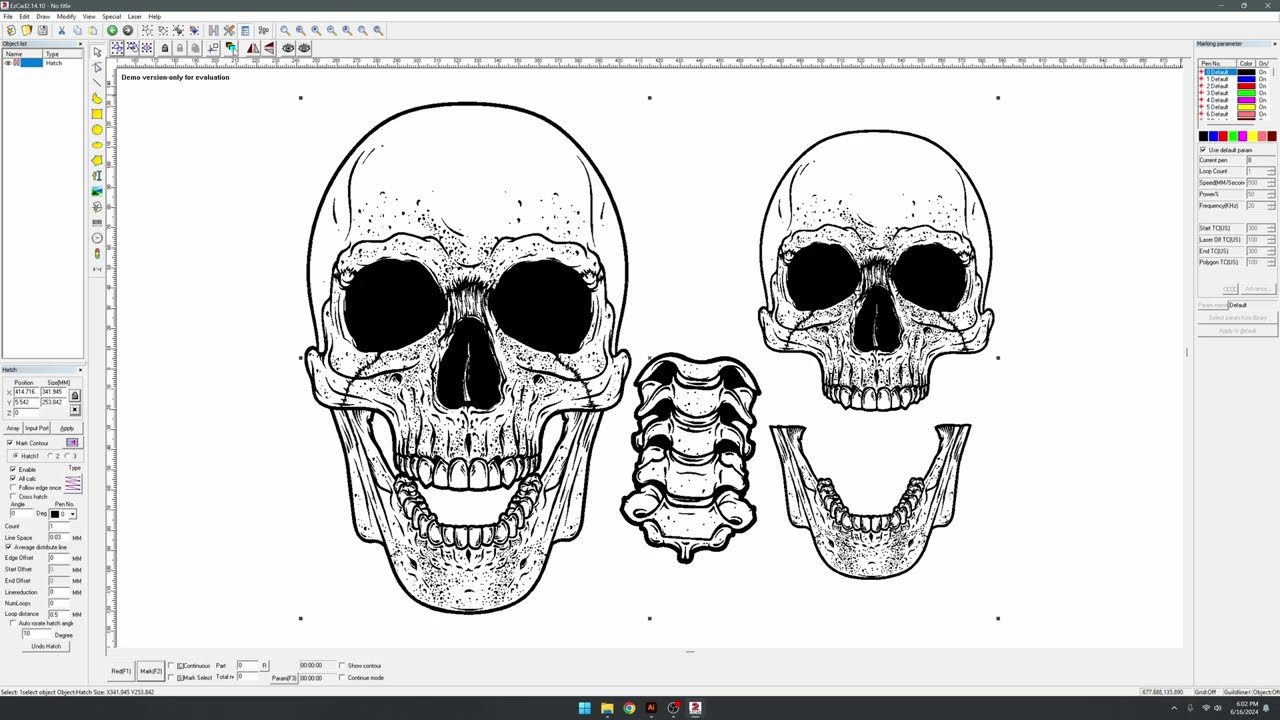The image size is (1280, 720).
Task: Select the Line draw tool
Action: coord(97,83)
